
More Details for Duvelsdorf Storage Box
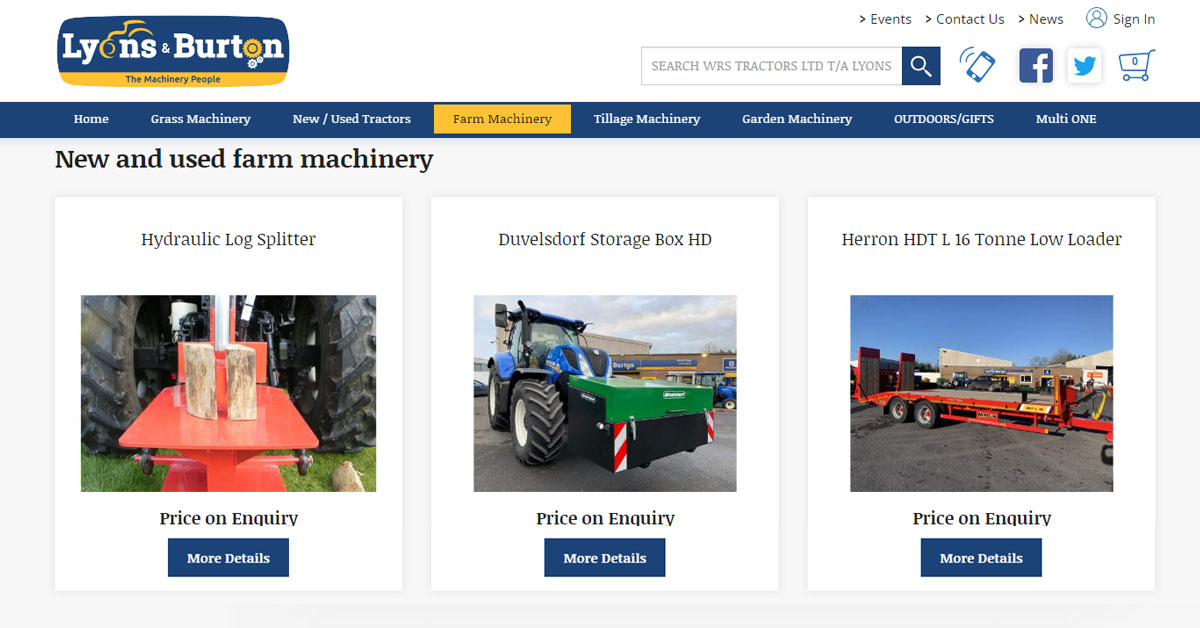[x=605, y=558]
